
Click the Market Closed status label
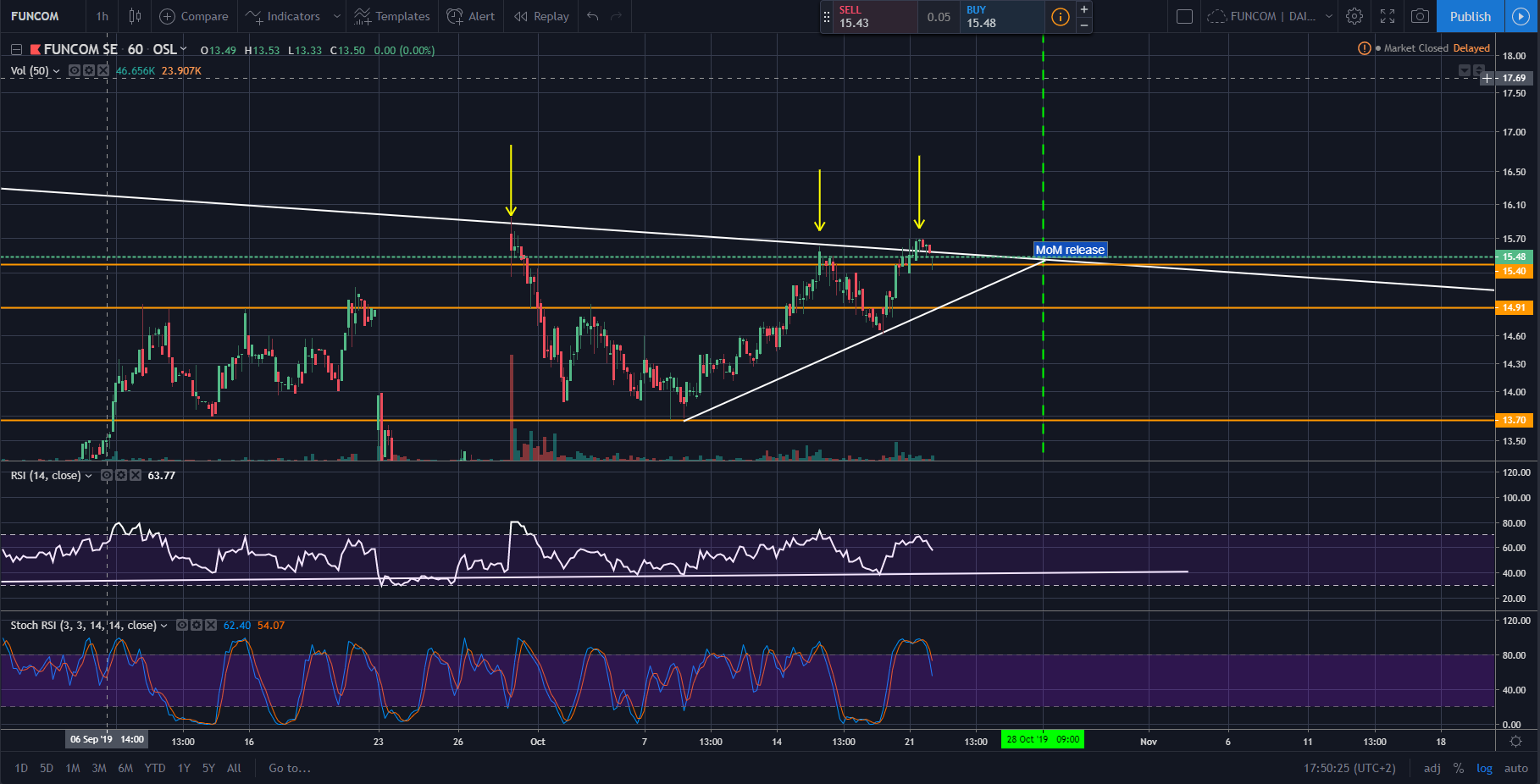[x=1415, y=48]
